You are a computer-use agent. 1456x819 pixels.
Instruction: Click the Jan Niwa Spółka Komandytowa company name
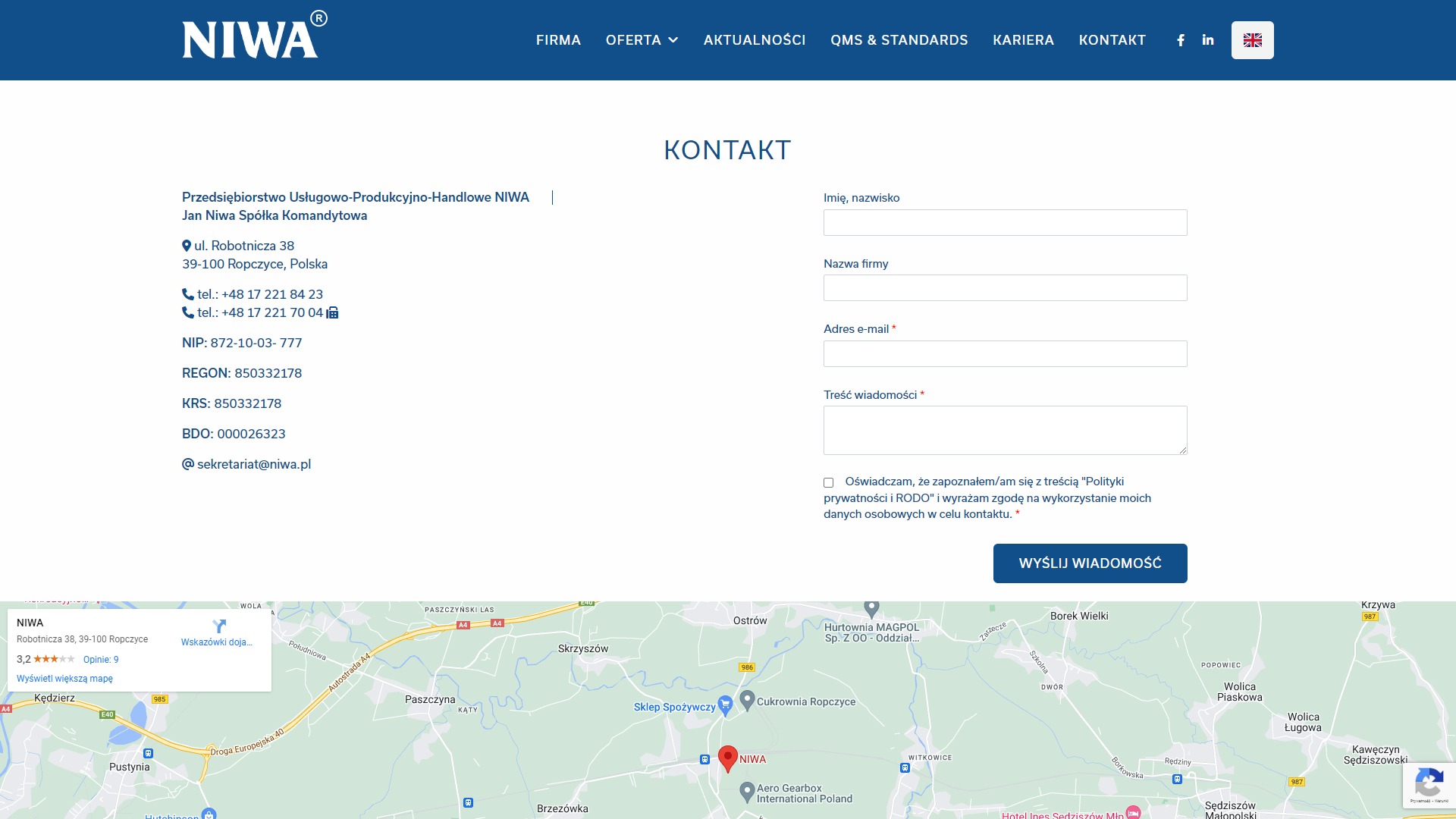[275, 215]
